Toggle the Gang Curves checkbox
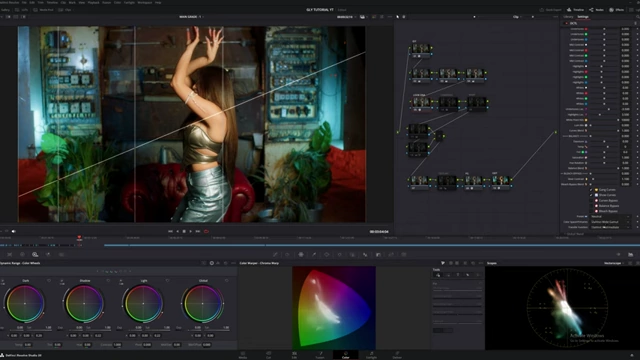Image resolution: width=640 pixels, height=360 pixels. pos(591,190)
